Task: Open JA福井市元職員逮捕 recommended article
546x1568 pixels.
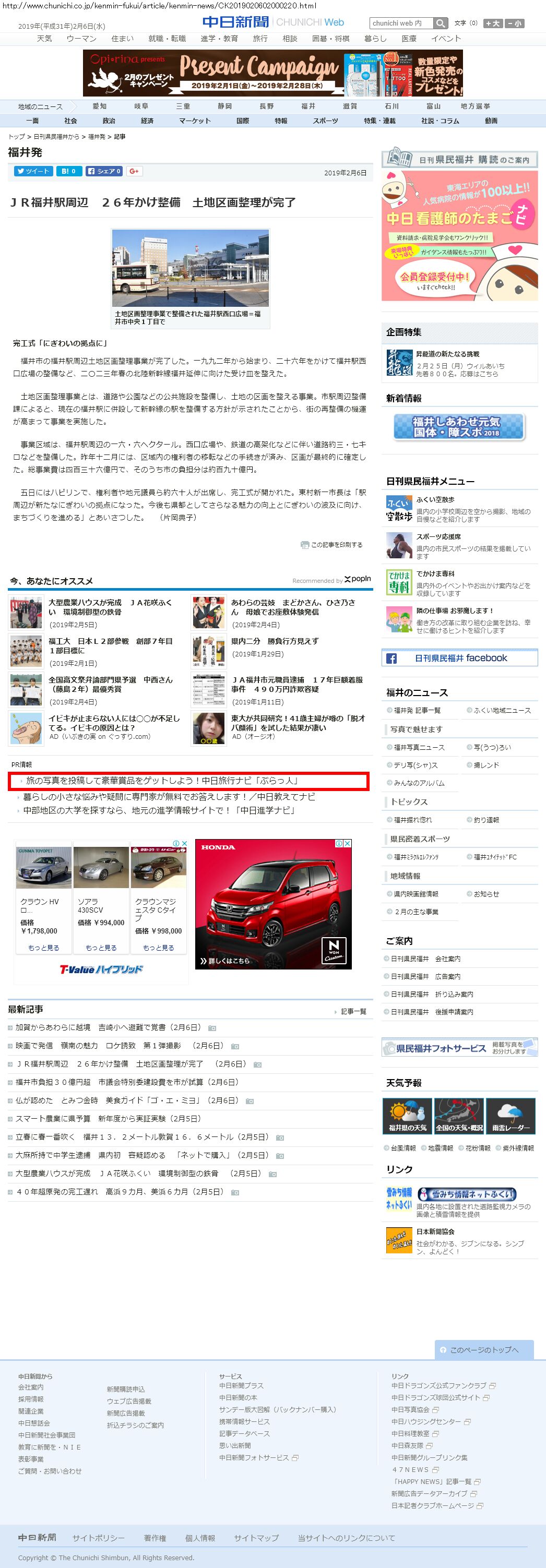Action: click(x=296, y=684)
